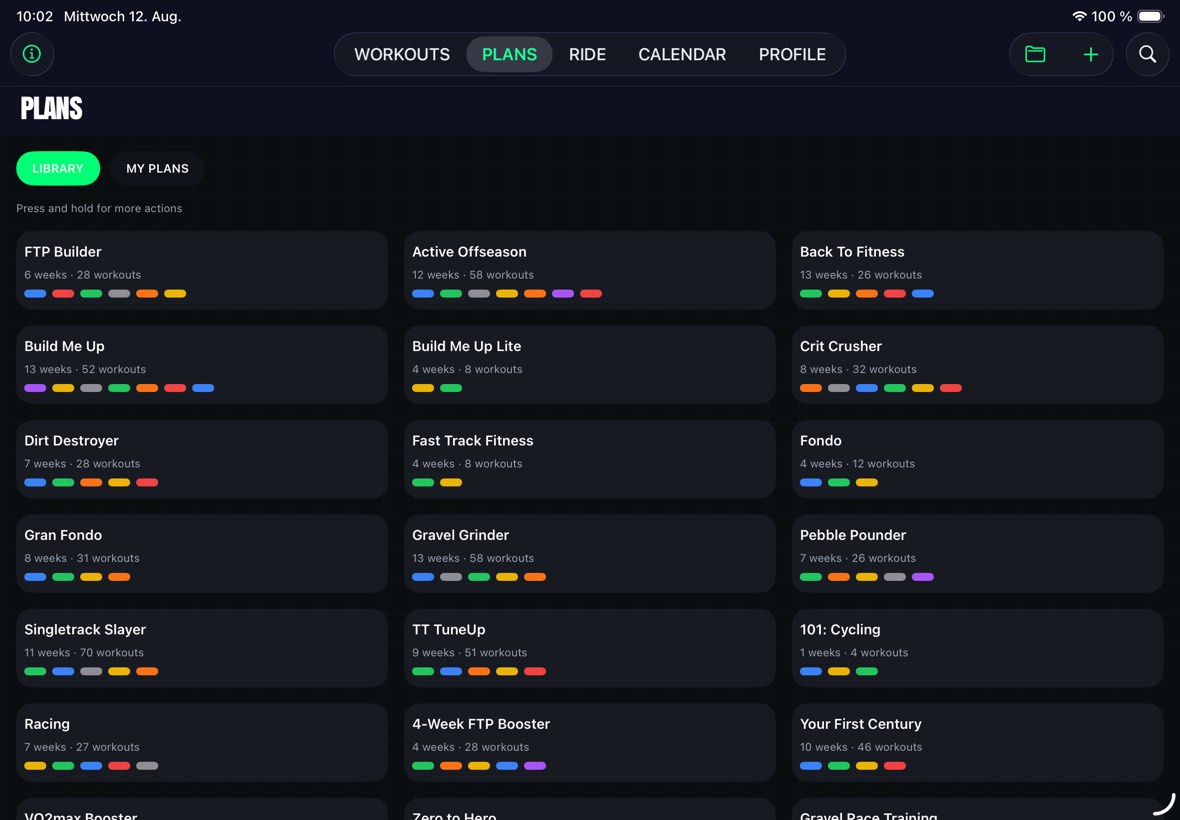Click '6 weeks · 28 workouts' text
The width and height of the screenshot is (1180, 820).
pyautogui.click(x=83, y=275)
